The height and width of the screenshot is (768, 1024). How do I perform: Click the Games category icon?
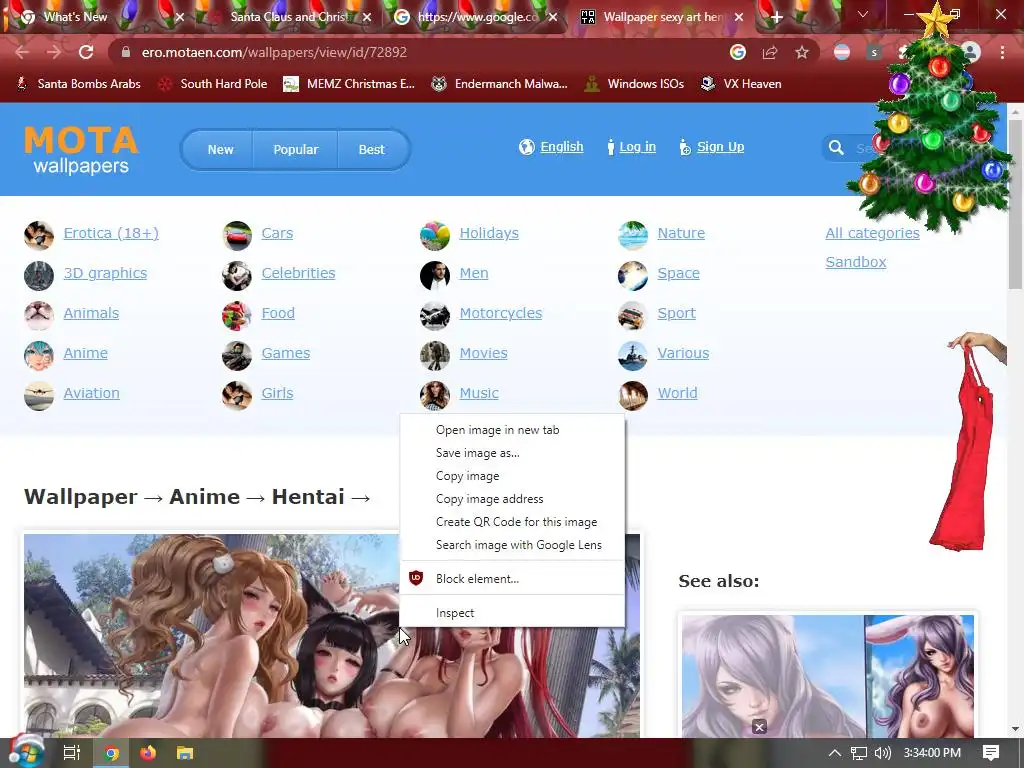tap(237, 355)
